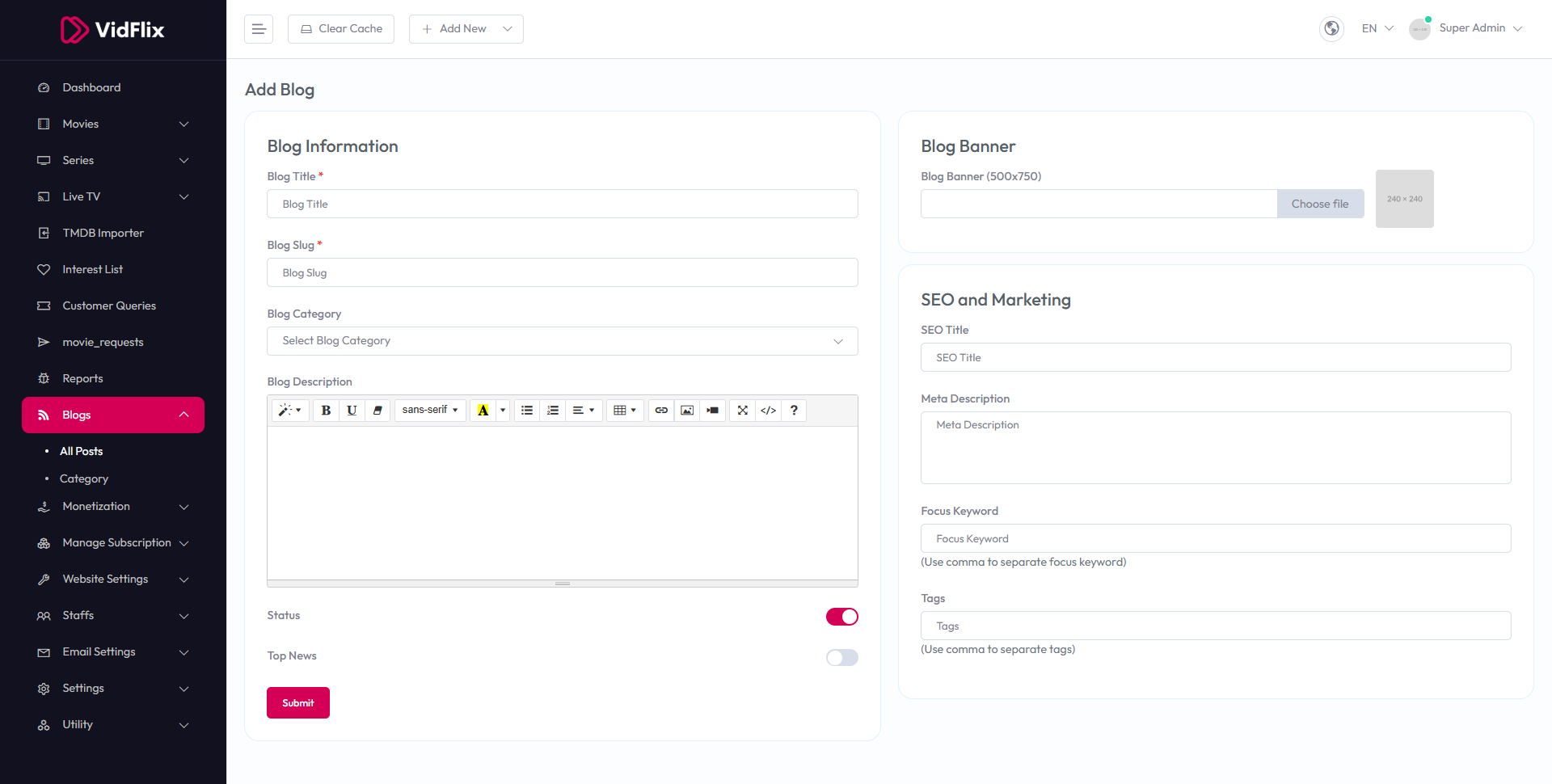Open the sans-serif font family dropdown

coord(430,411)
